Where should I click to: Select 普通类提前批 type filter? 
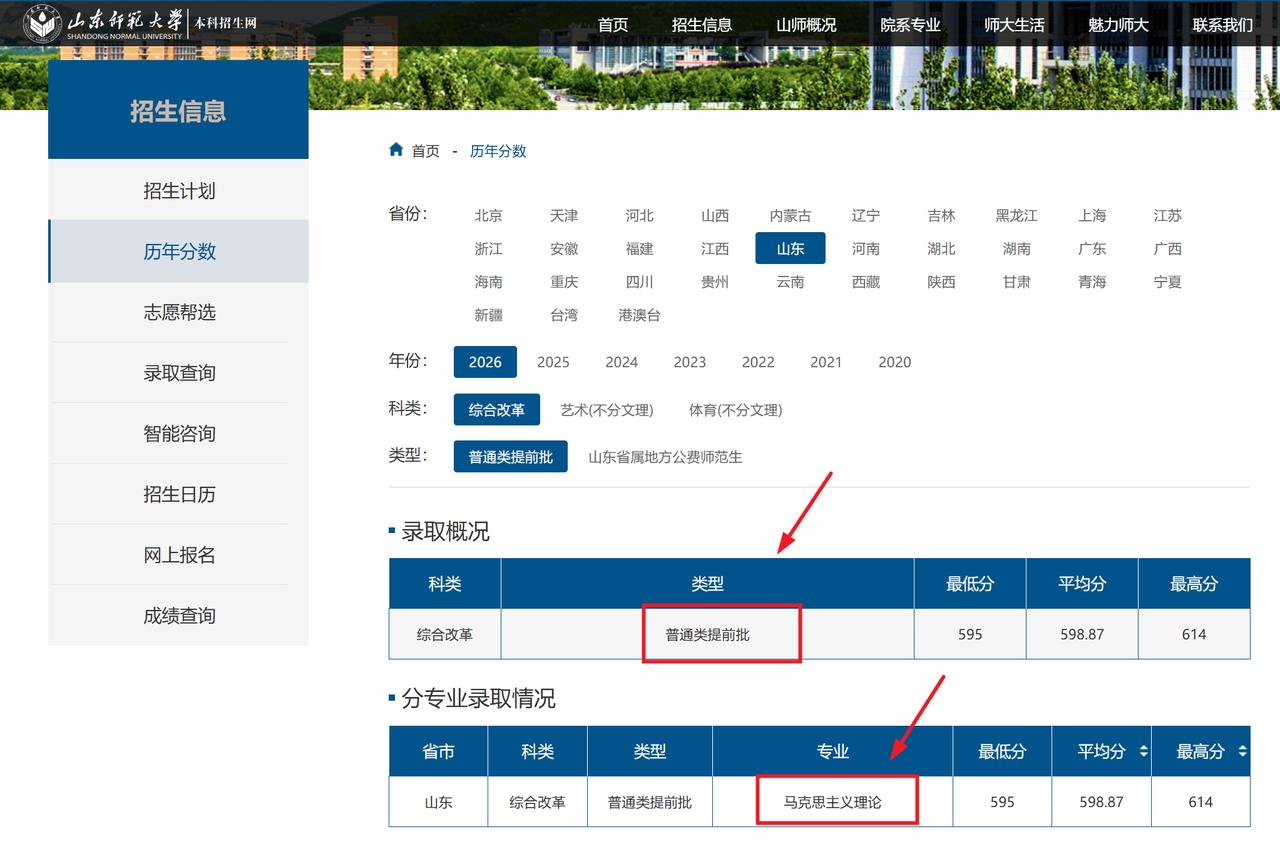pyautogui.click(x=511, y=456)
